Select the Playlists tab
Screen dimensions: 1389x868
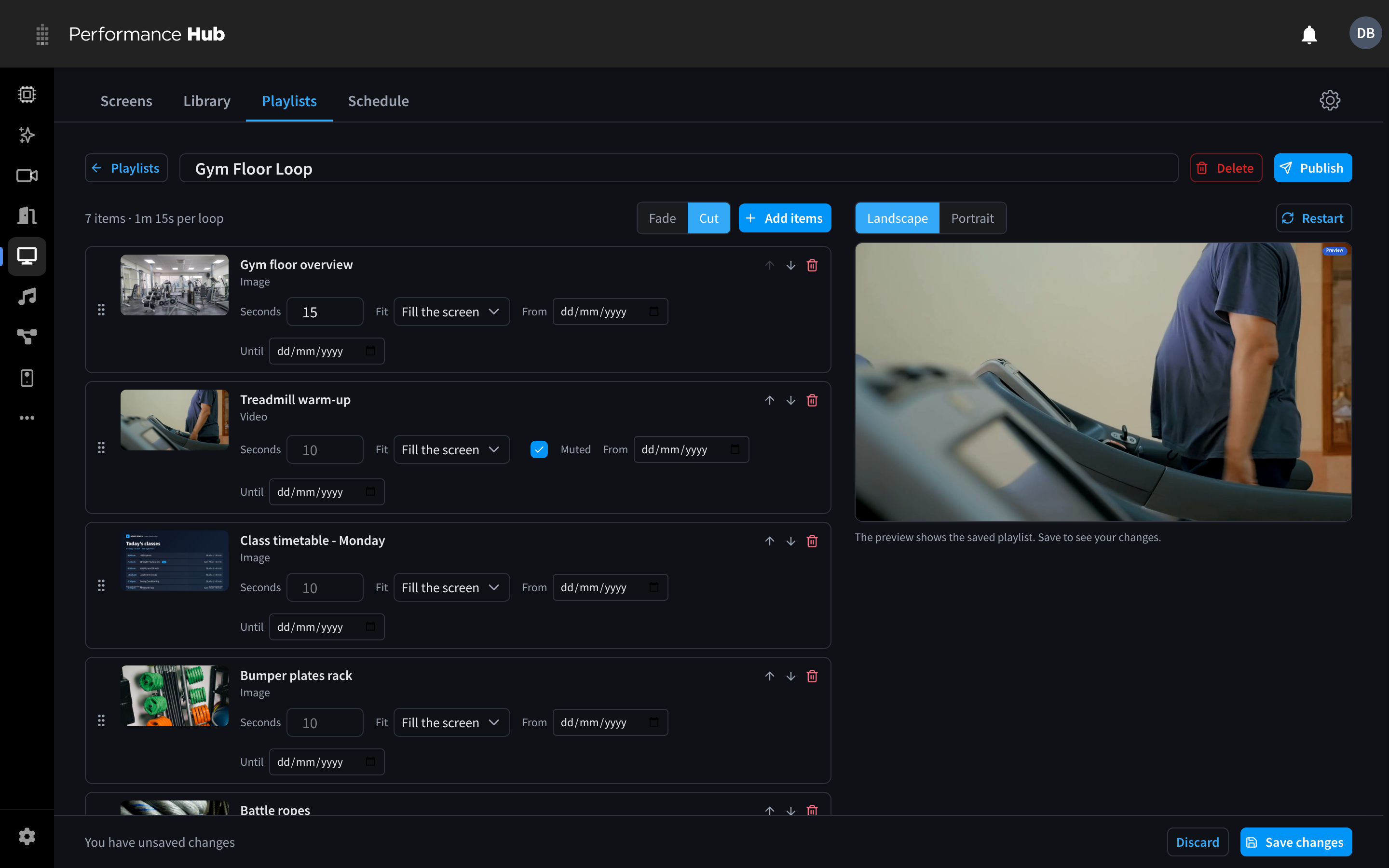tap(289, 101)
